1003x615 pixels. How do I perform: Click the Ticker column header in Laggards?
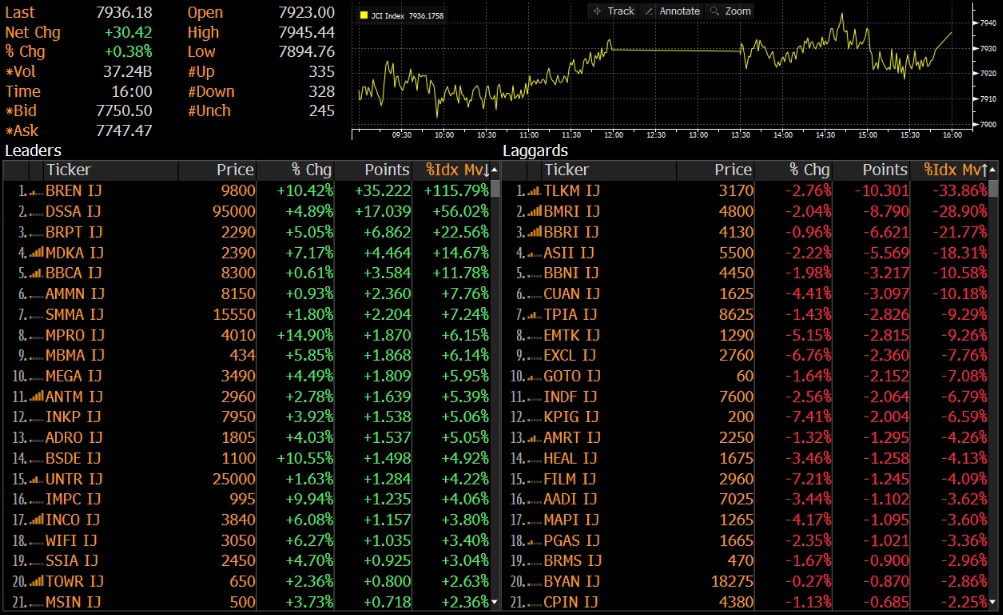point(567,170)
